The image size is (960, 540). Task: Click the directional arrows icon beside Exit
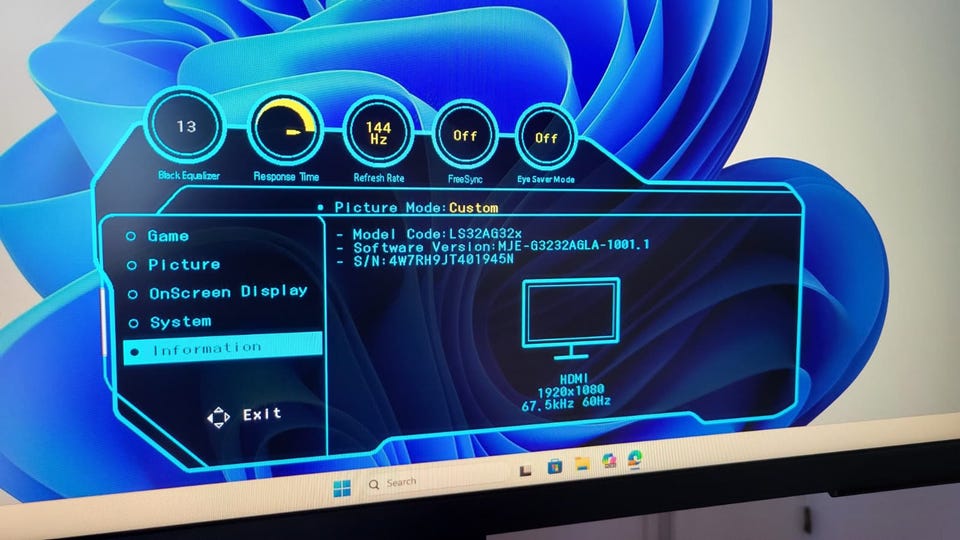coord(219,418)
